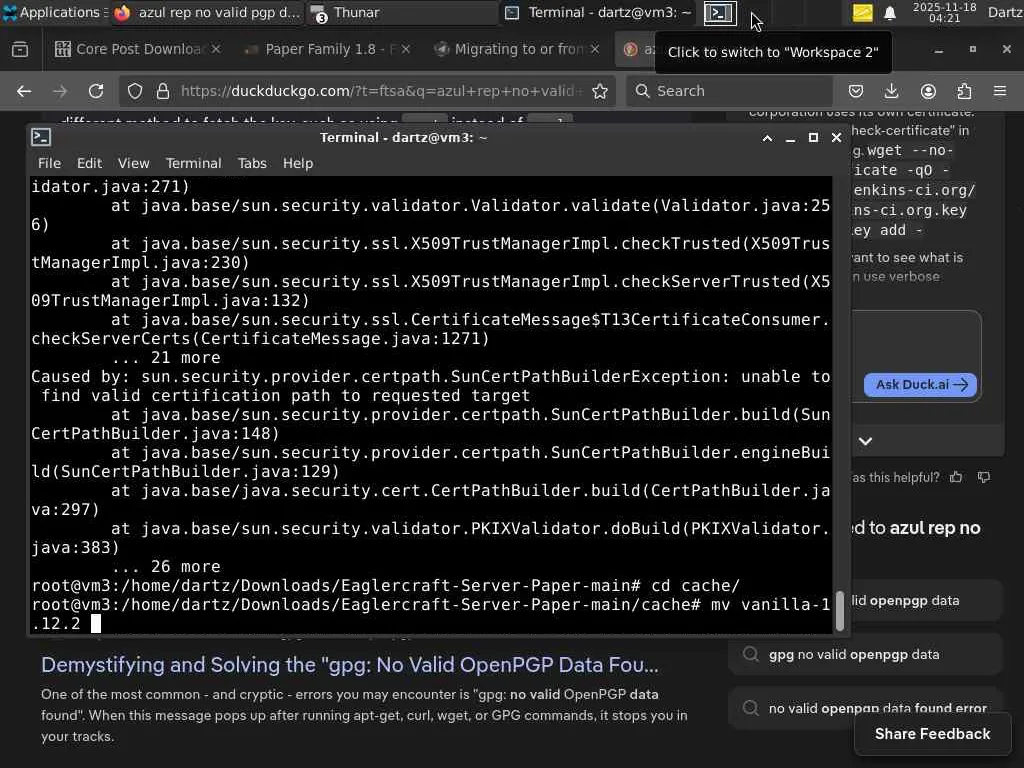Close the Paper Family 1.8 tab

click(406, 49)
